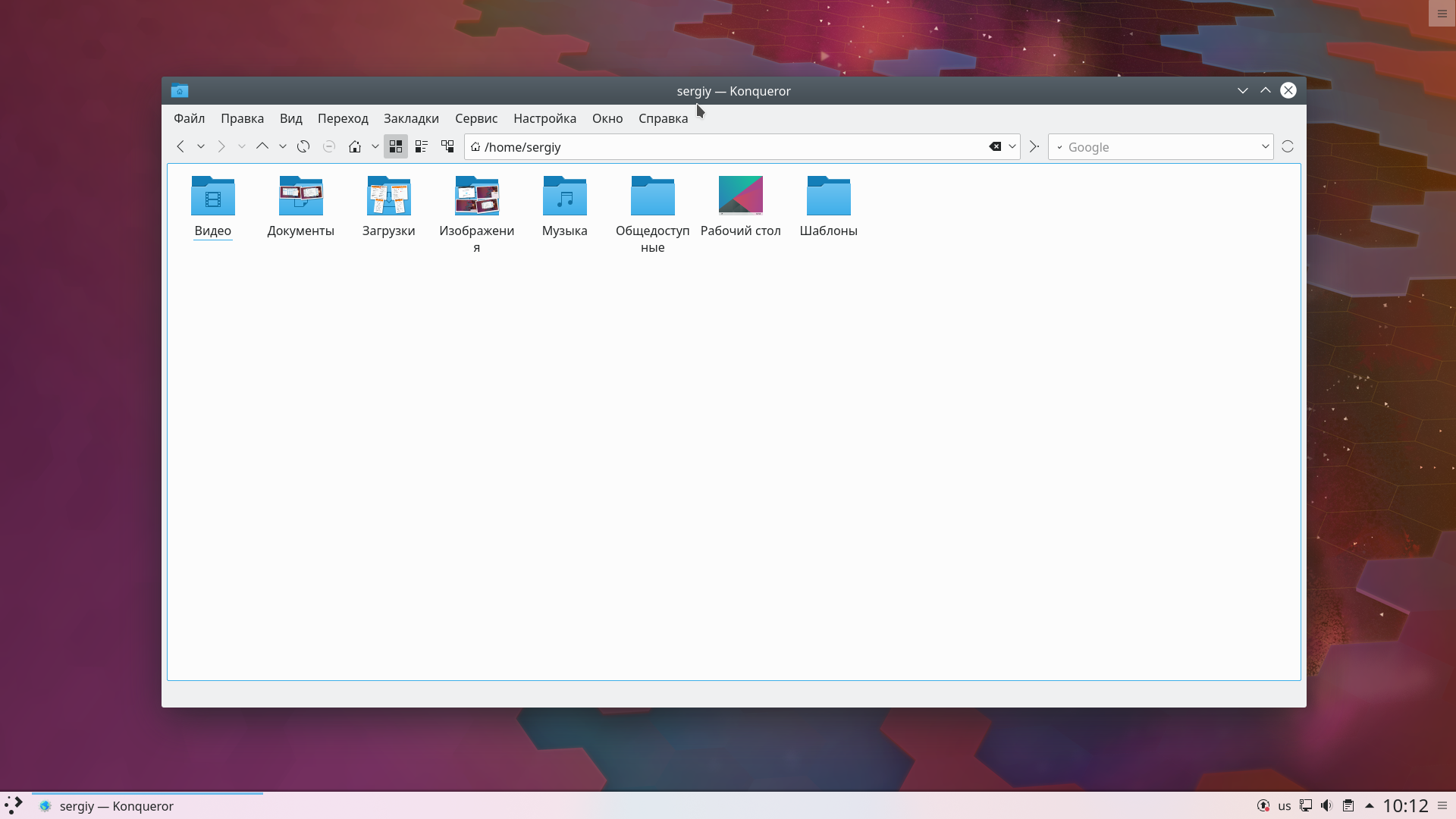Open the Переход menu

[x=343, y=118]
